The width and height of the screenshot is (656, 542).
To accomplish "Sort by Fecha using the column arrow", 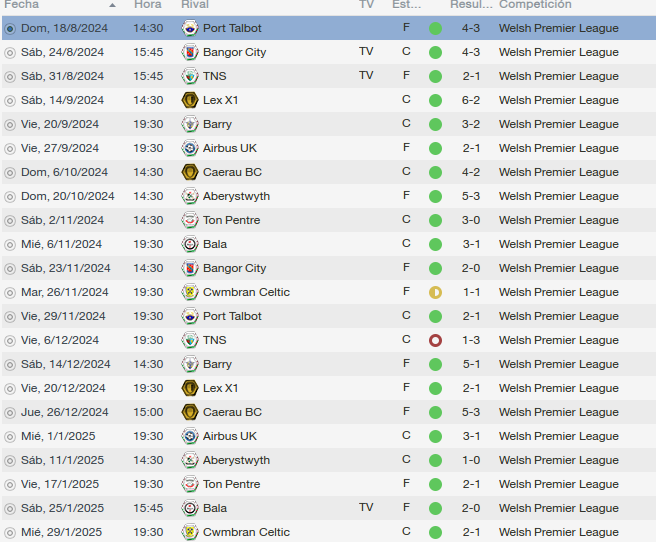I will tap(112, 5).
